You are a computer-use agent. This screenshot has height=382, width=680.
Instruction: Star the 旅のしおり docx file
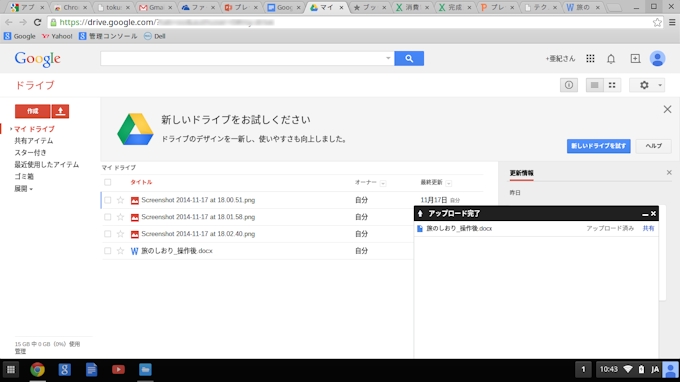point(121,251)
